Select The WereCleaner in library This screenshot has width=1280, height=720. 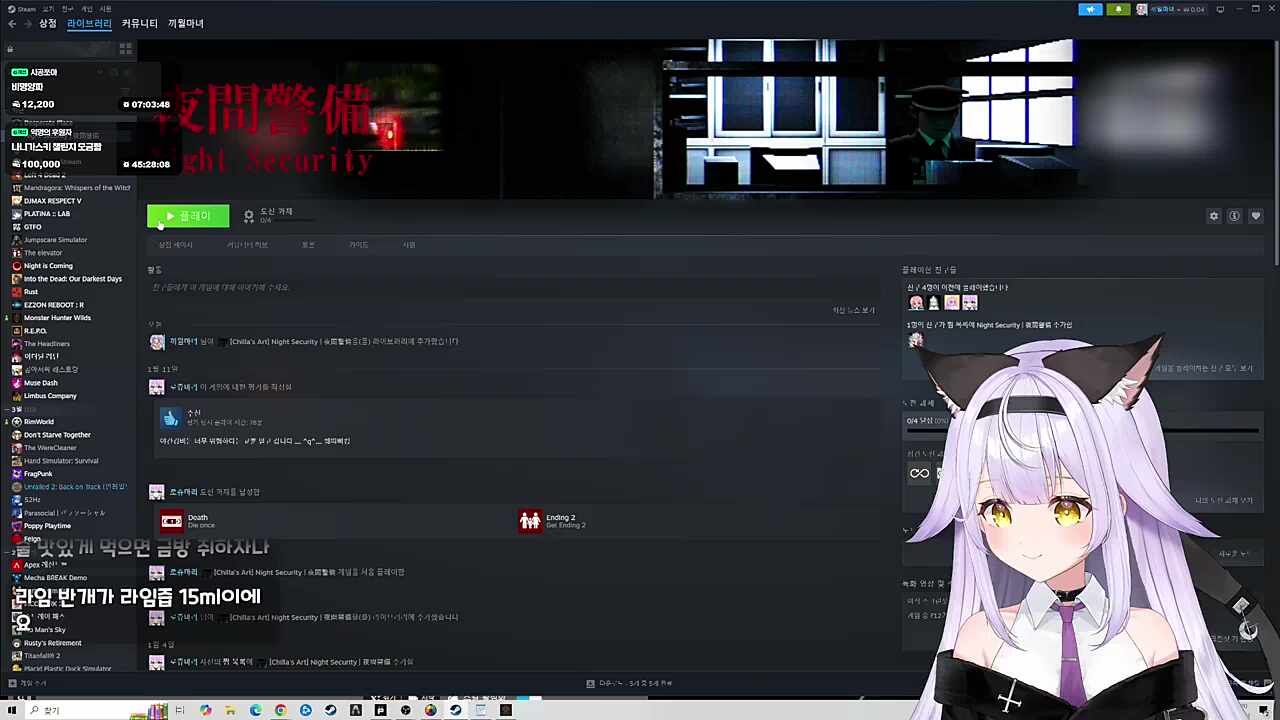[50, 448]
